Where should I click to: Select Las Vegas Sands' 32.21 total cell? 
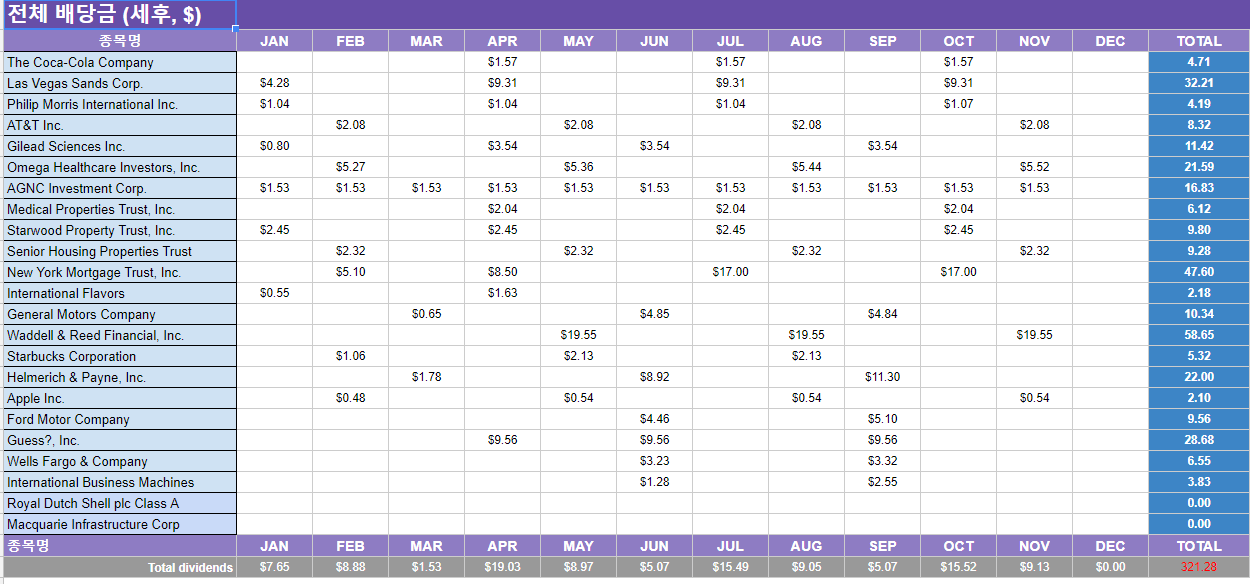point(1198,83)
